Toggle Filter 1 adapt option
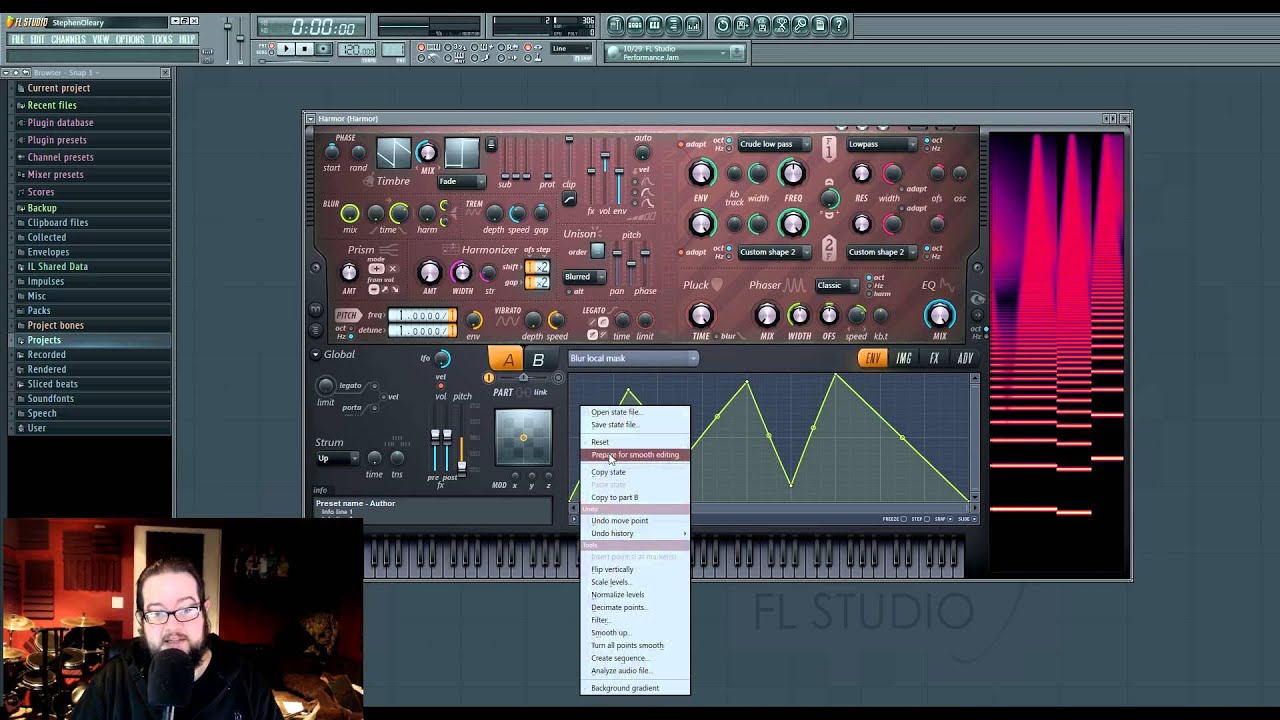 click(682, 144)
